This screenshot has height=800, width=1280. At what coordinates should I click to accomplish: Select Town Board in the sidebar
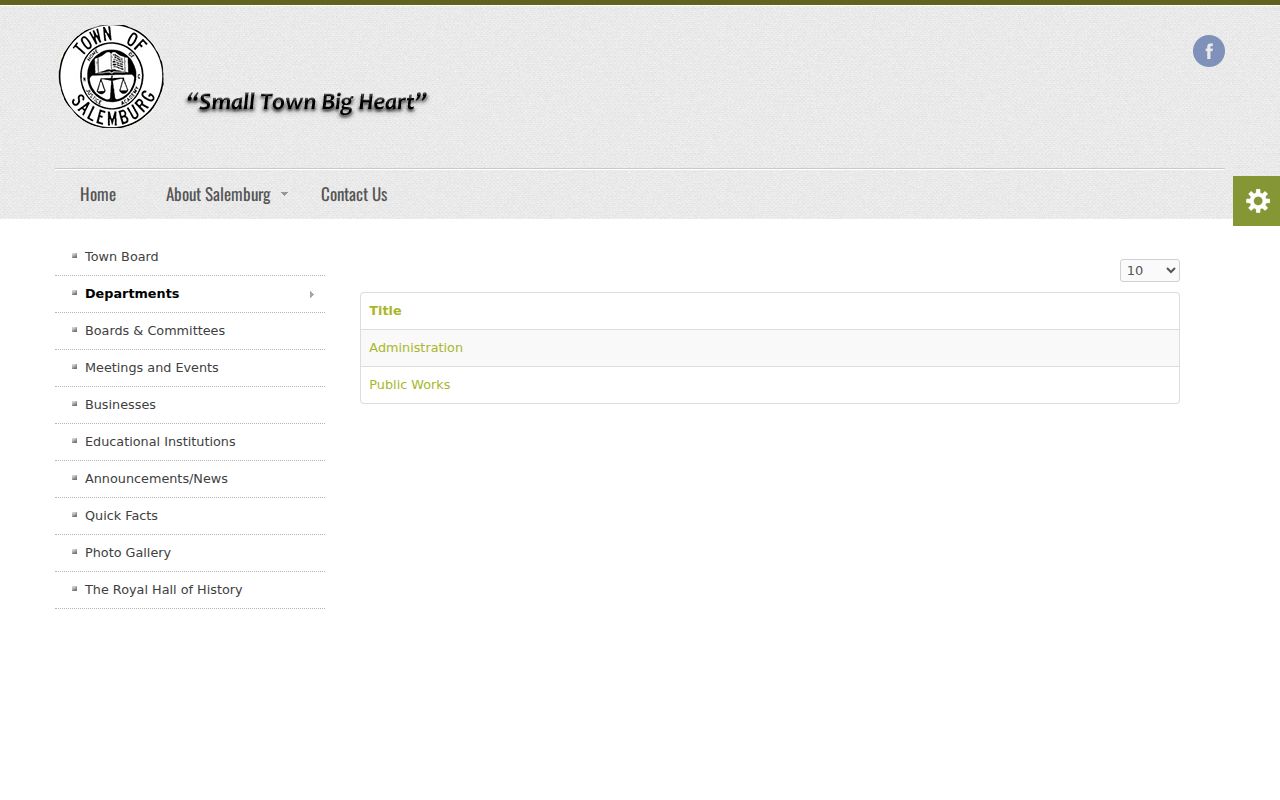122,257
